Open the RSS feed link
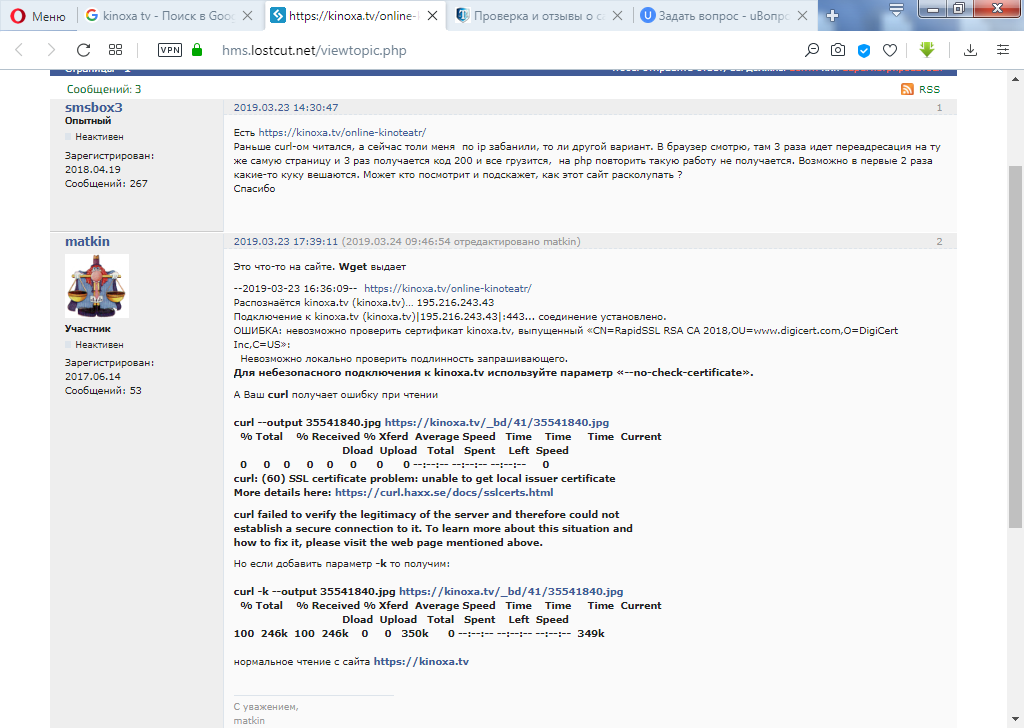This screenshot has width=1024, height=728. point(929,89)
